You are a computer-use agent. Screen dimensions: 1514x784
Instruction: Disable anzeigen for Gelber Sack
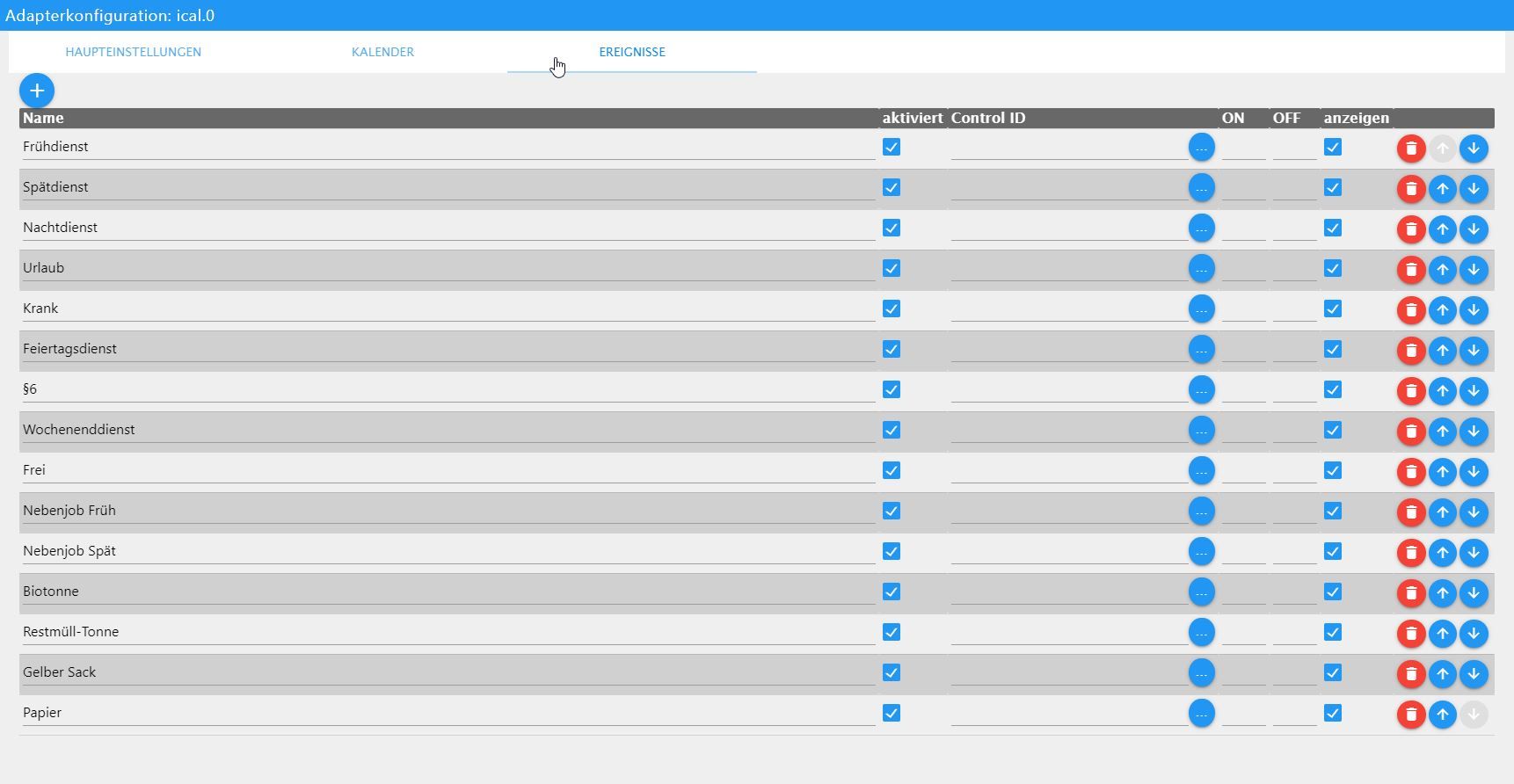(x=1333, y=672)
